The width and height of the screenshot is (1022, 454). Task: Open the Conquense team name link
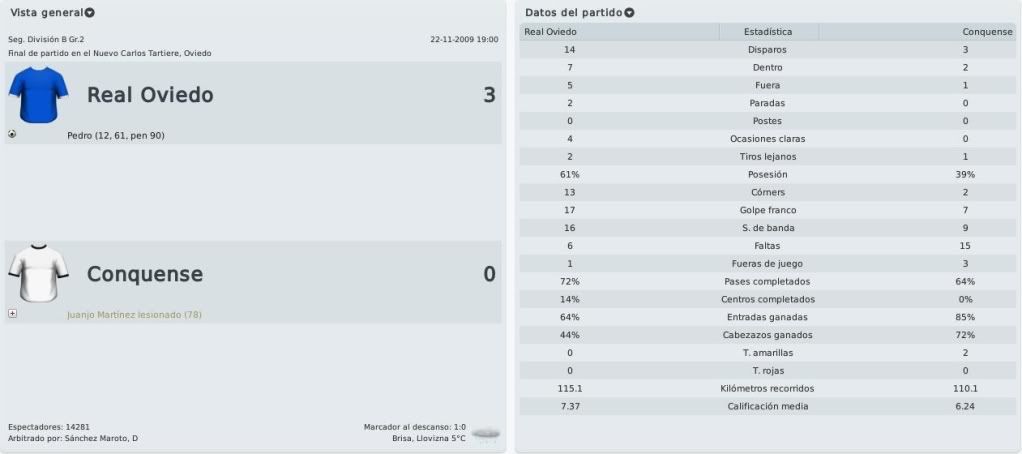pos(145,274)
